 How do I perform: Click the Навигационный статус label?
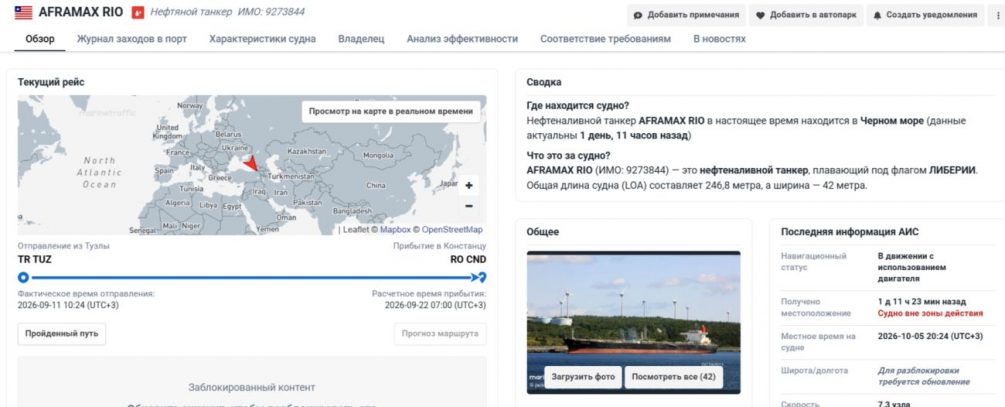[x=813, y=262]
